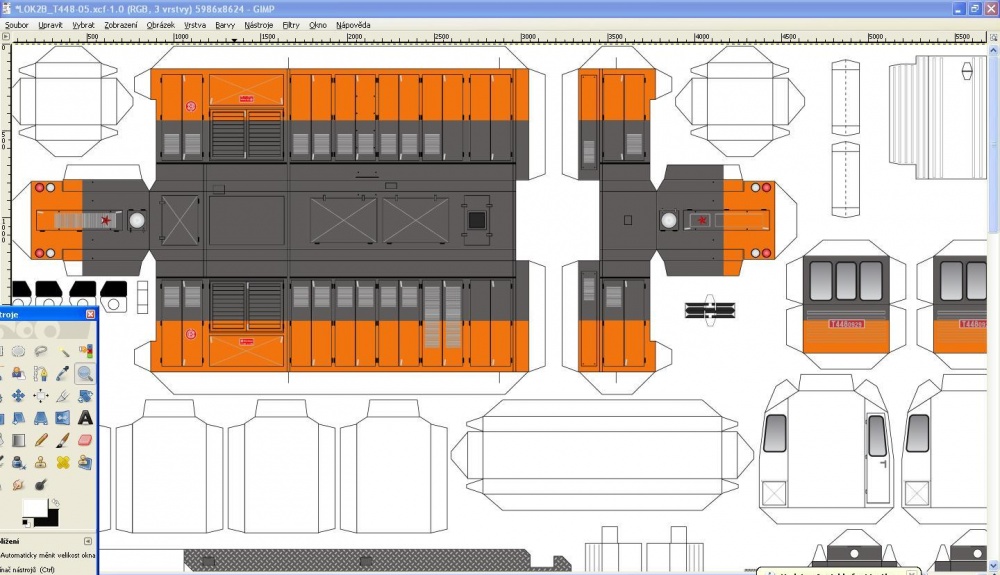Select the Flip tool
This screenshot has height=575, width=1000.
[62, 418]
